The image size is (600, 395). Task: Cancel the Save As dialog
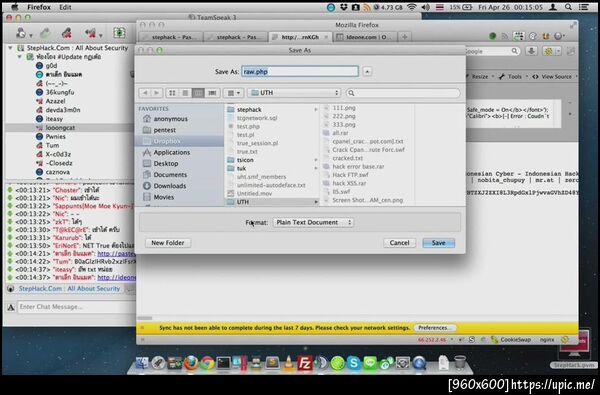tap(399, 243)
